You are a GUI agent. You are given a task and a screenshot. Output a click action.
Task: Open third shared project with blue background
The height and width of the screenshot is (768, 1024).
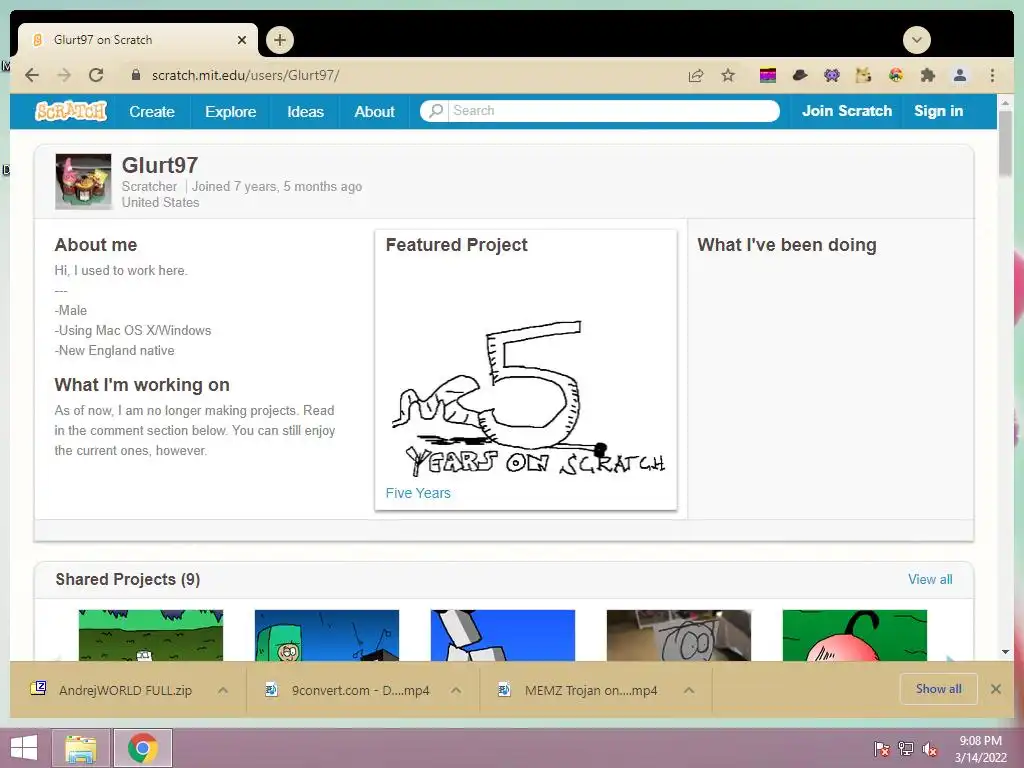503,635
